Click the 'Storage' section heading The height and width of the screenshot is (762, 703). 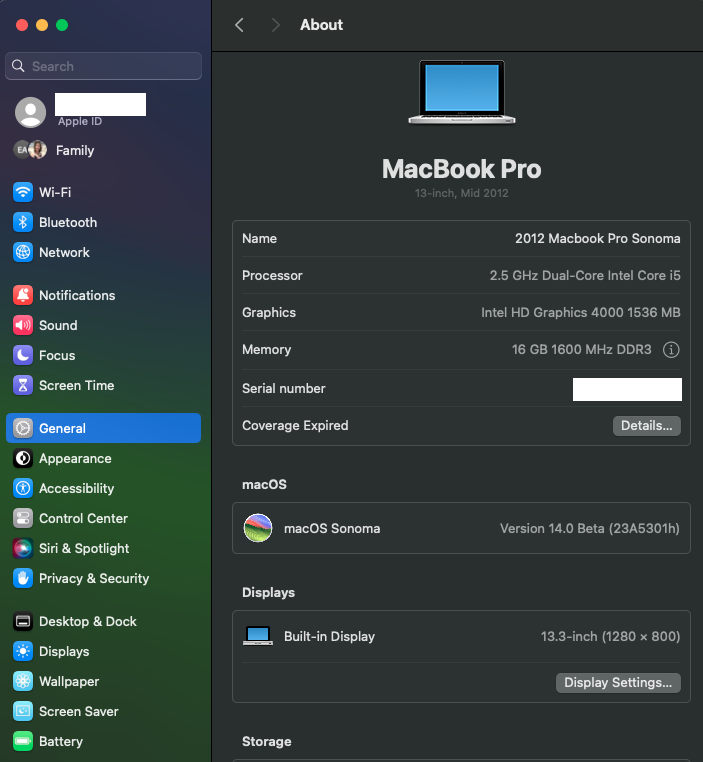tap(267, 742)
